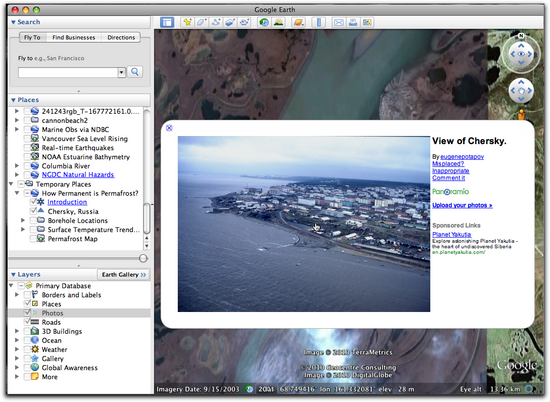Check the Permafrost Map checkbox

pyautogui.click(x=33, y=239)
